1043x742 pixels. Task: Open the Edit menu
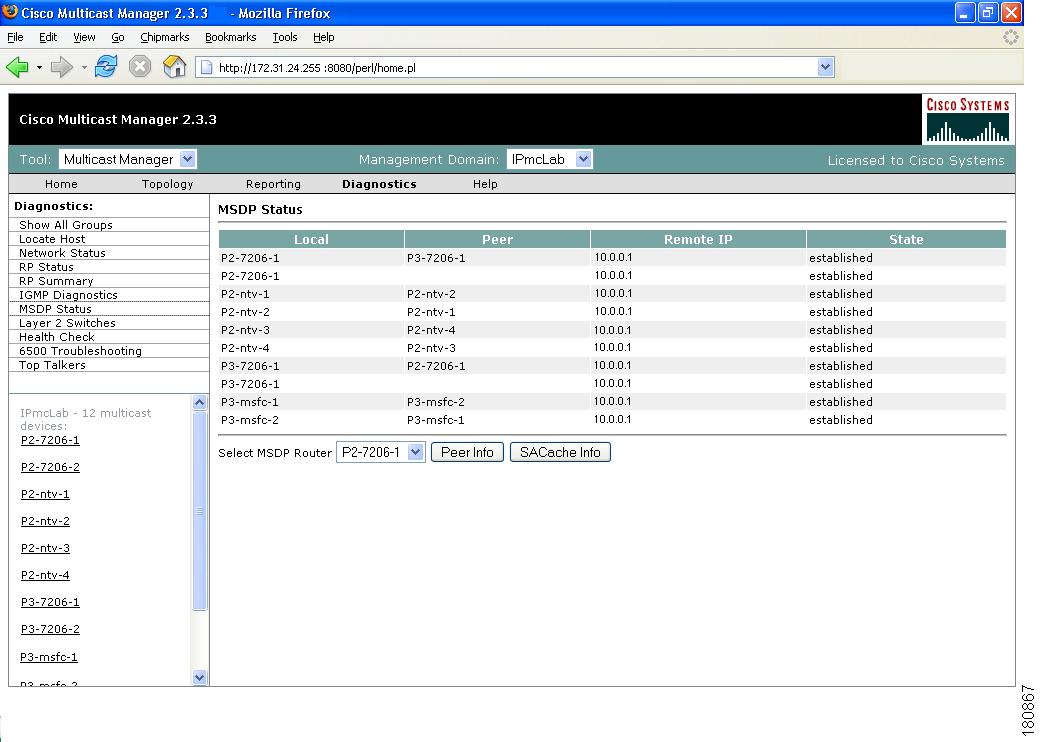[48, 37]
